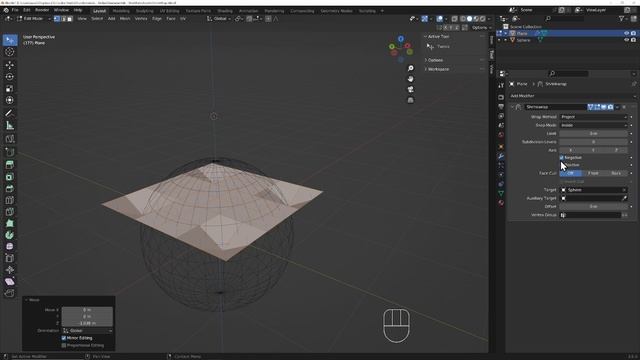Collapse the Active Tool panel
This screenshot has height=360, width=640.
tap(438, 37)
